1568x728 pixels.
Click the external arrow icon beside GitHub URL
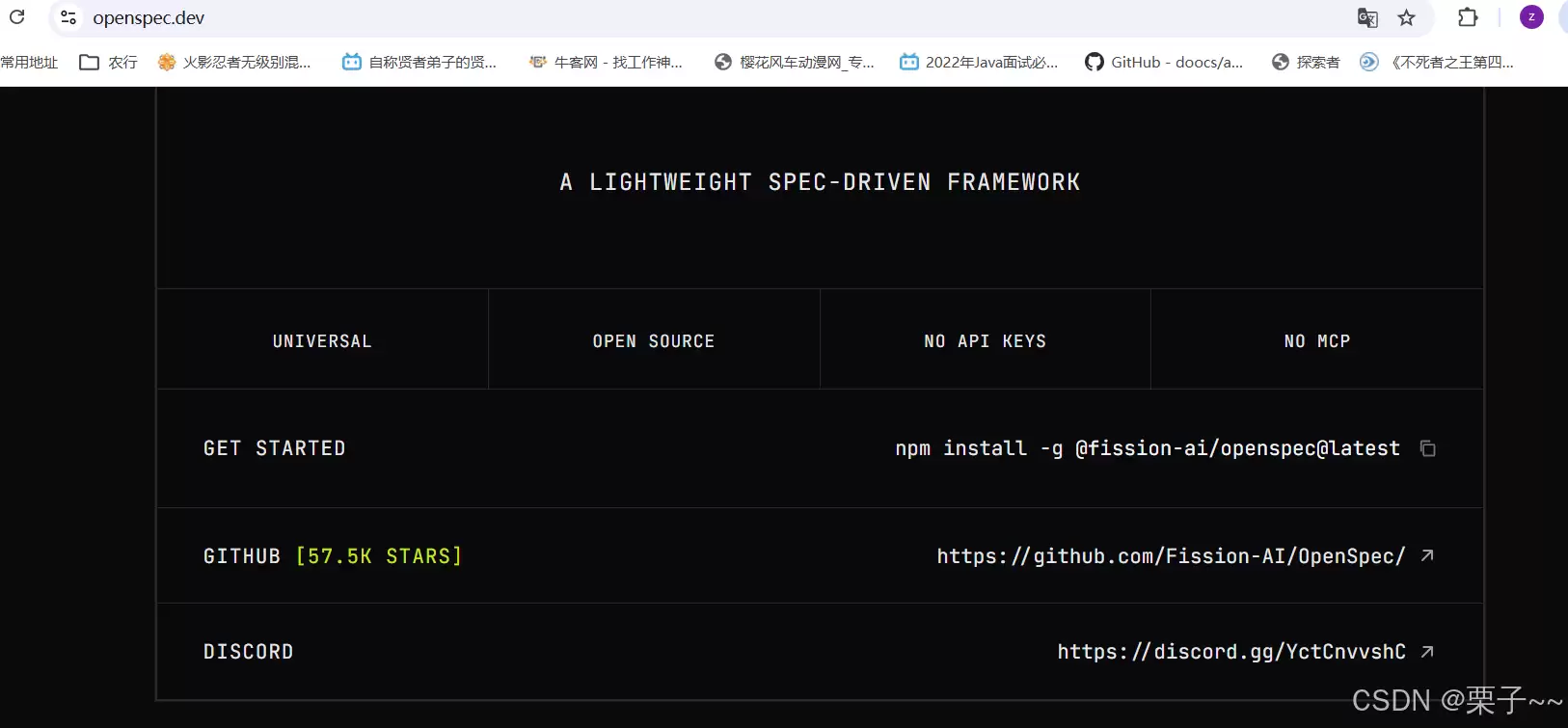pyautogui.click(x=1428, y=555)
